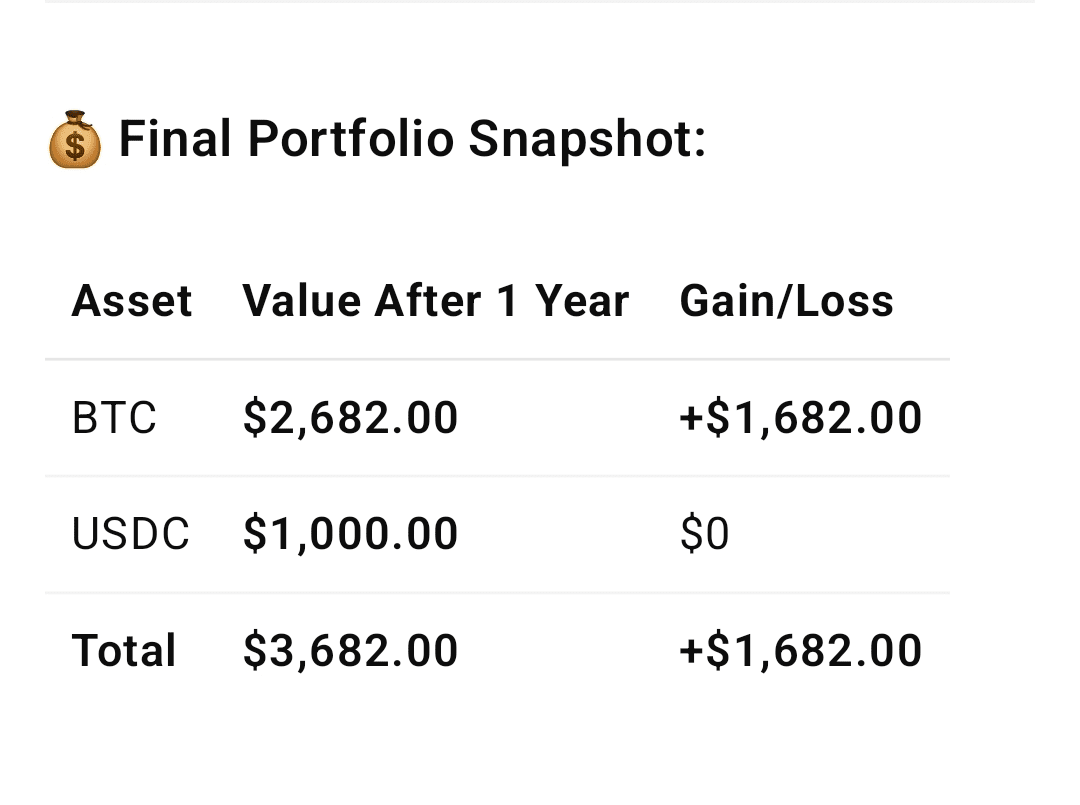This screenshot has width=1080, height=805.
Task: Click the Total row label
Action: (124, 651)
